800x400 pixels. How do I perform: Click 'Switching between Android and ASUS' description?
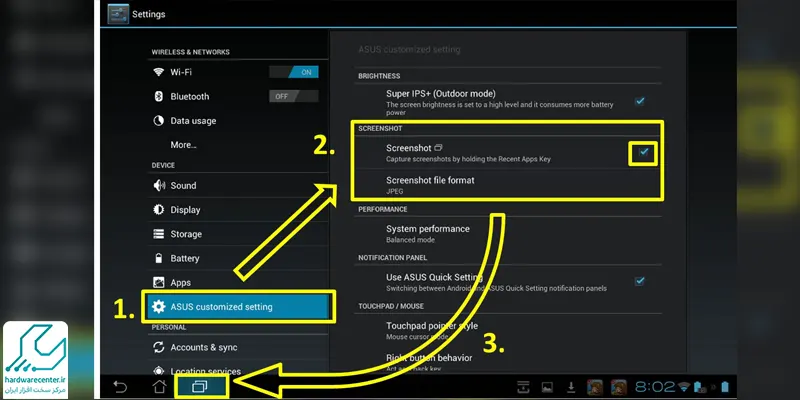pyautogui.click(x=496, y=288)
